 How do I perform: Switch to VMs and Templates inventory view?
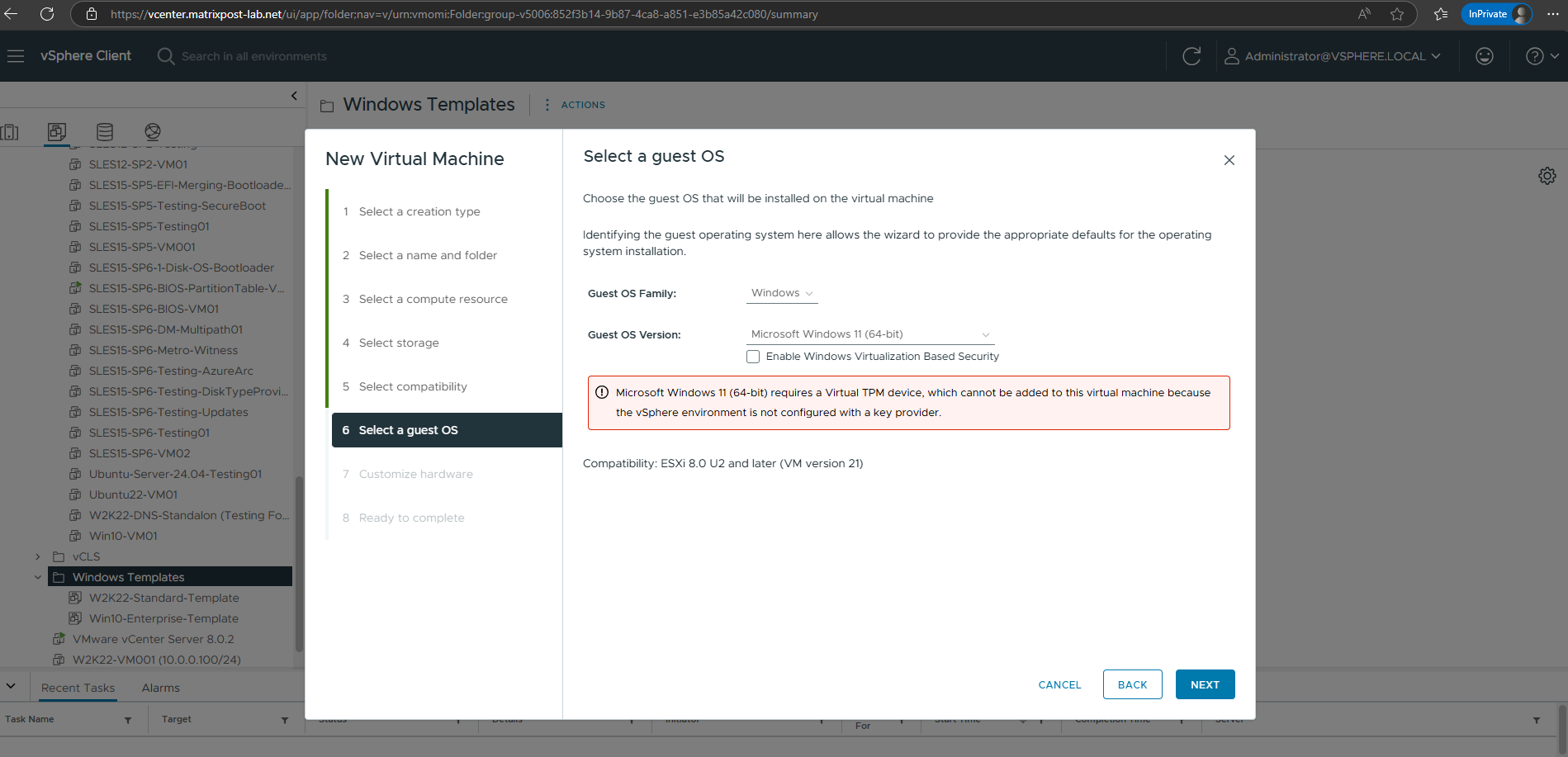tap(57, 132)
